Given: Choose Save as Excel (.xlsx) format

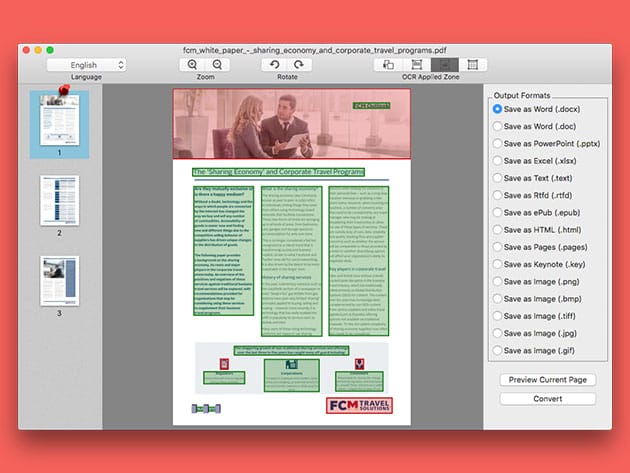Looking at the screenshot, I should pyautogui.click(x=498, y=161).
